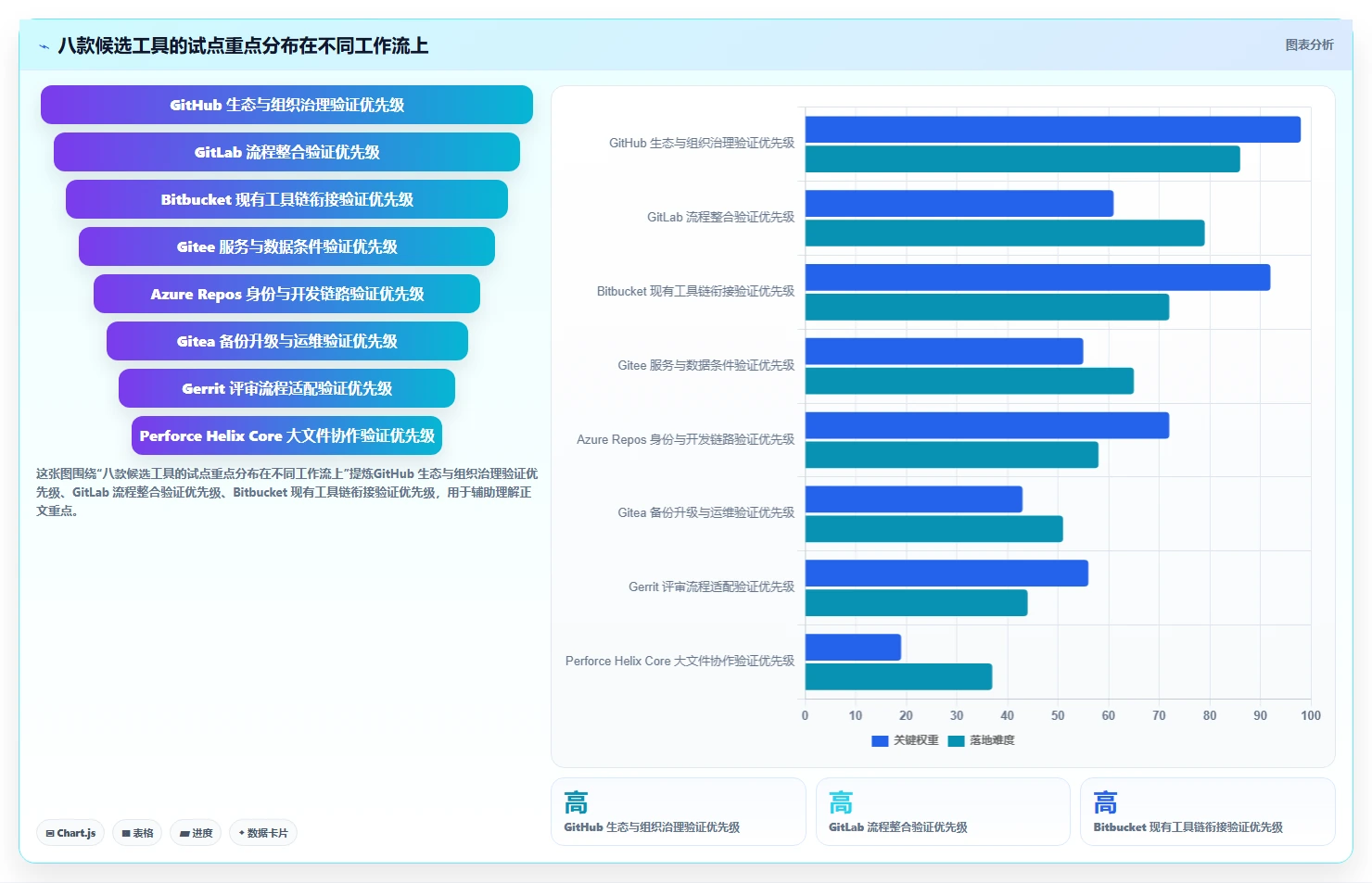
Task: Click the Bitbucket 关键权重 blue bar
Action: click(x=1038, y=278)
